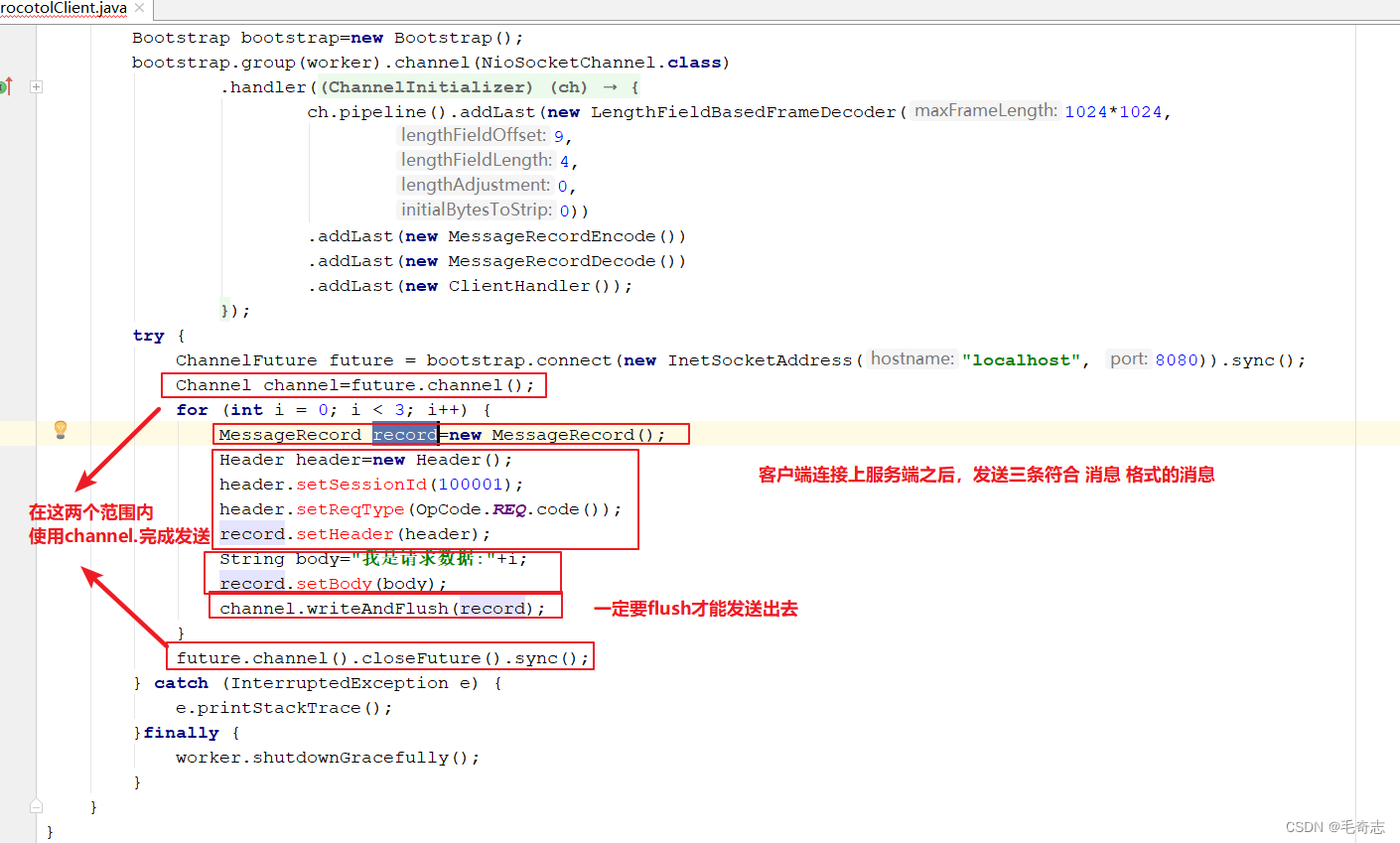Place cursor on the "localhost" string
The height and width of the screenshot is (843, 1400).
coord(1021,360)
